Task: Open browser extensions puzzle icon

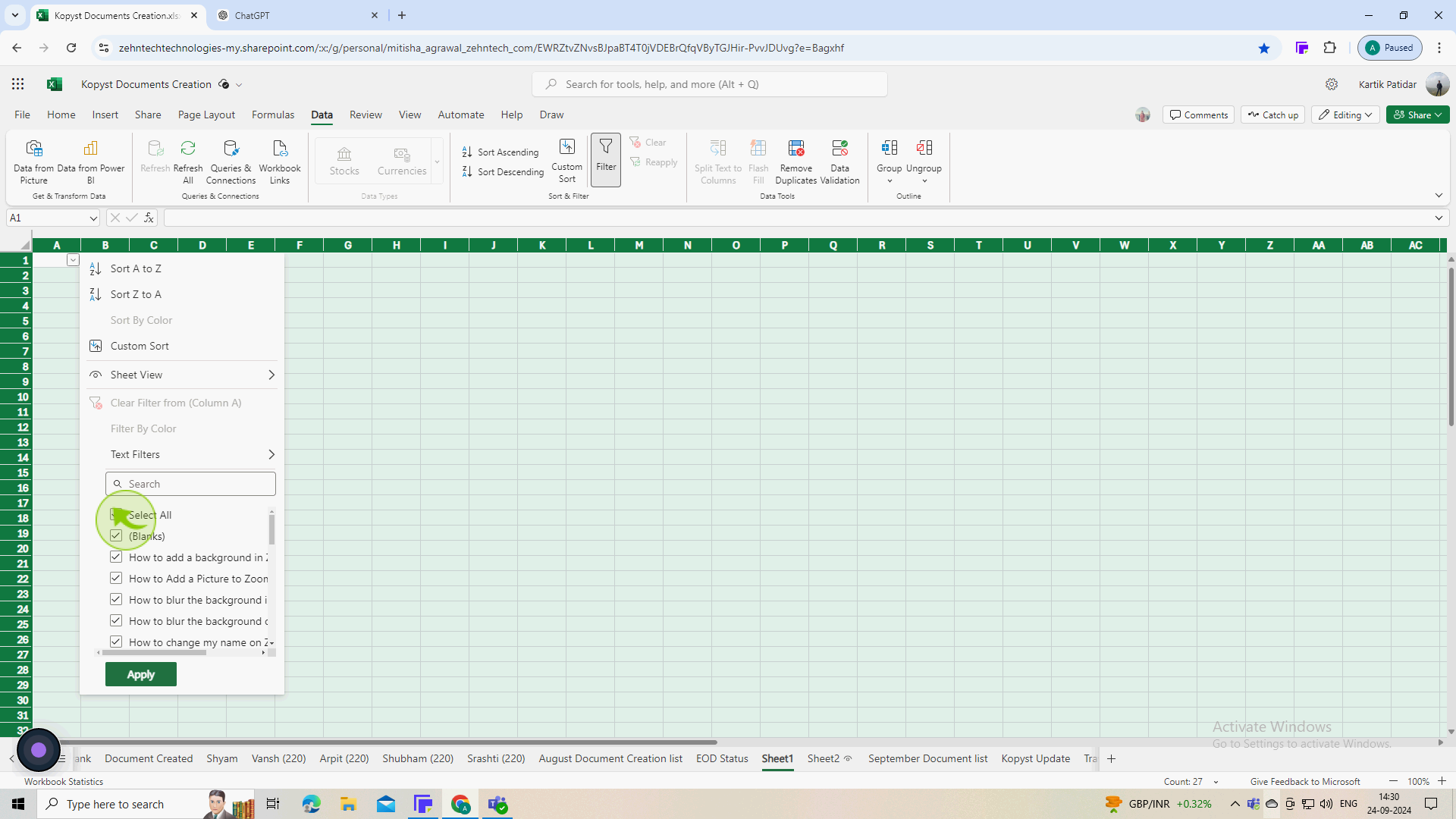Action: (x=1330, y=48)
